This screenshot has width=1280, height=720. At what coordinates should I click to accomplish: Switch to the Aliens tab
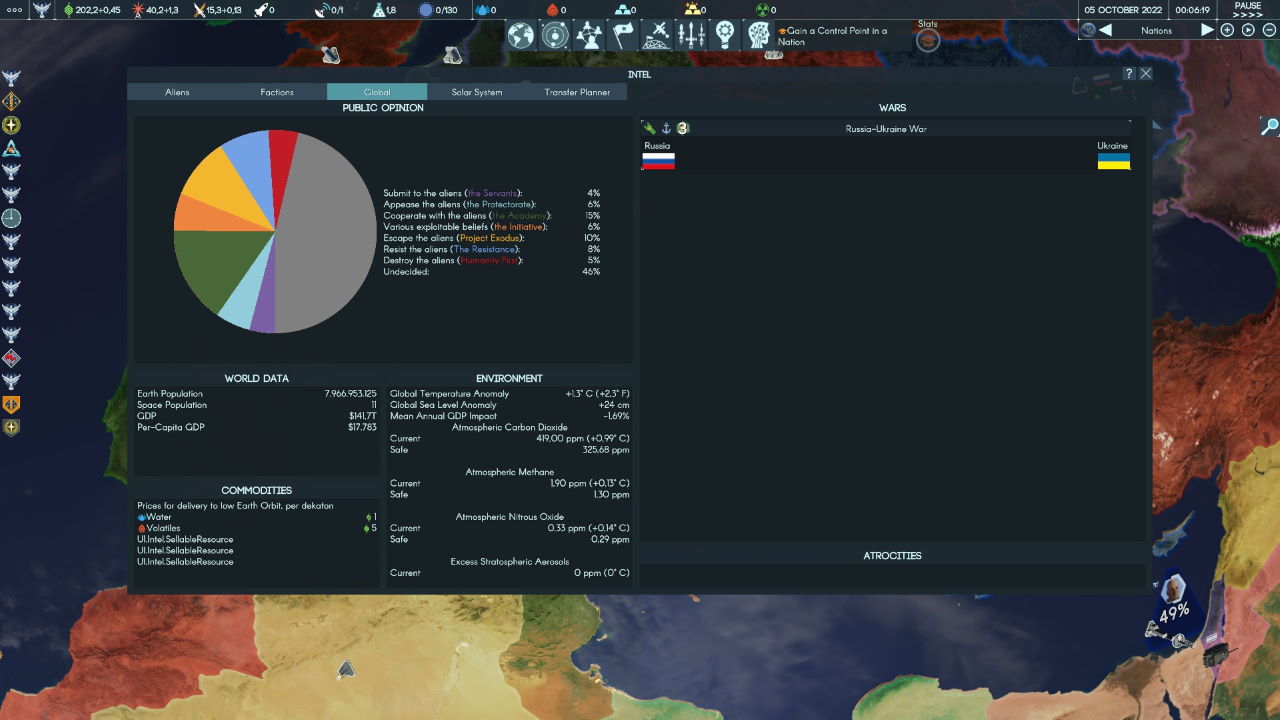177,92
